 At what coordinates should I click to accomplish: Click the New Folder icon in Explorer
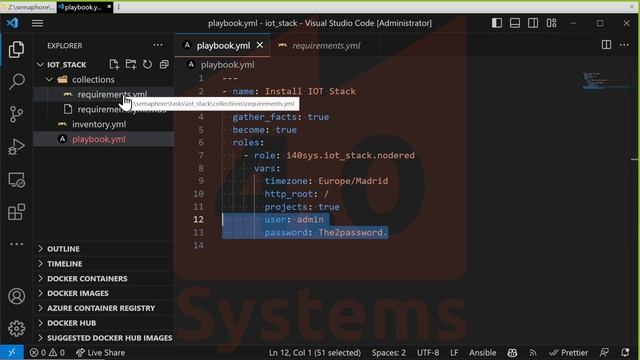(131, 64)
